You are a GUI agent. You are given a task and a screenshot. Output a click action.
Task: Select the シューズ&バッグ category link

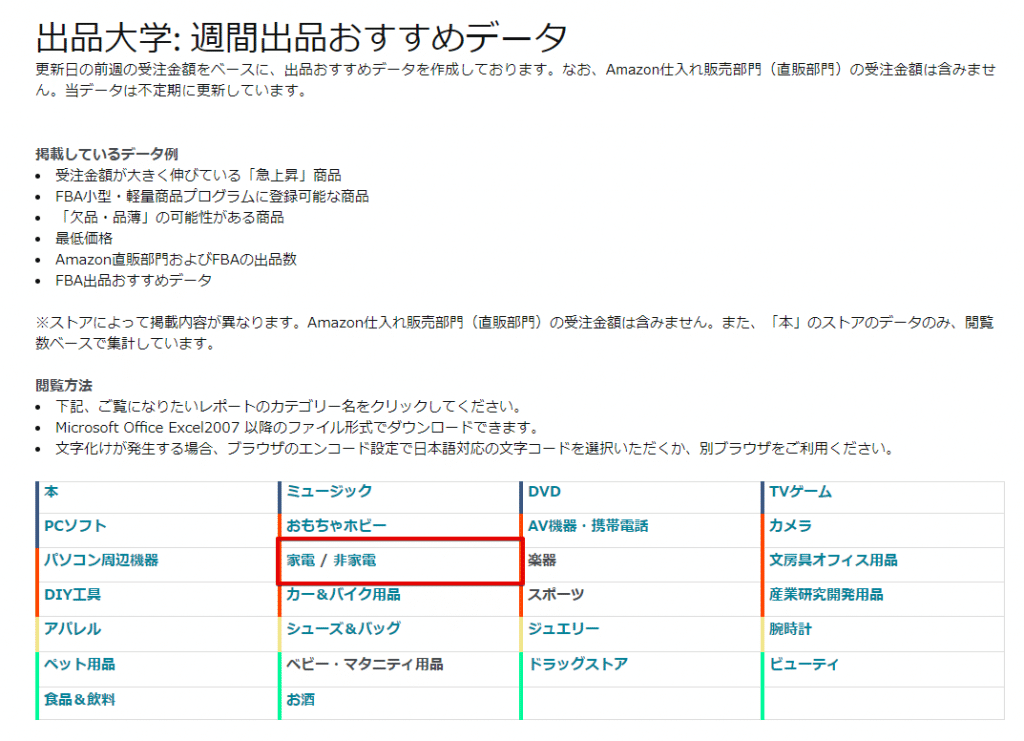343,629
